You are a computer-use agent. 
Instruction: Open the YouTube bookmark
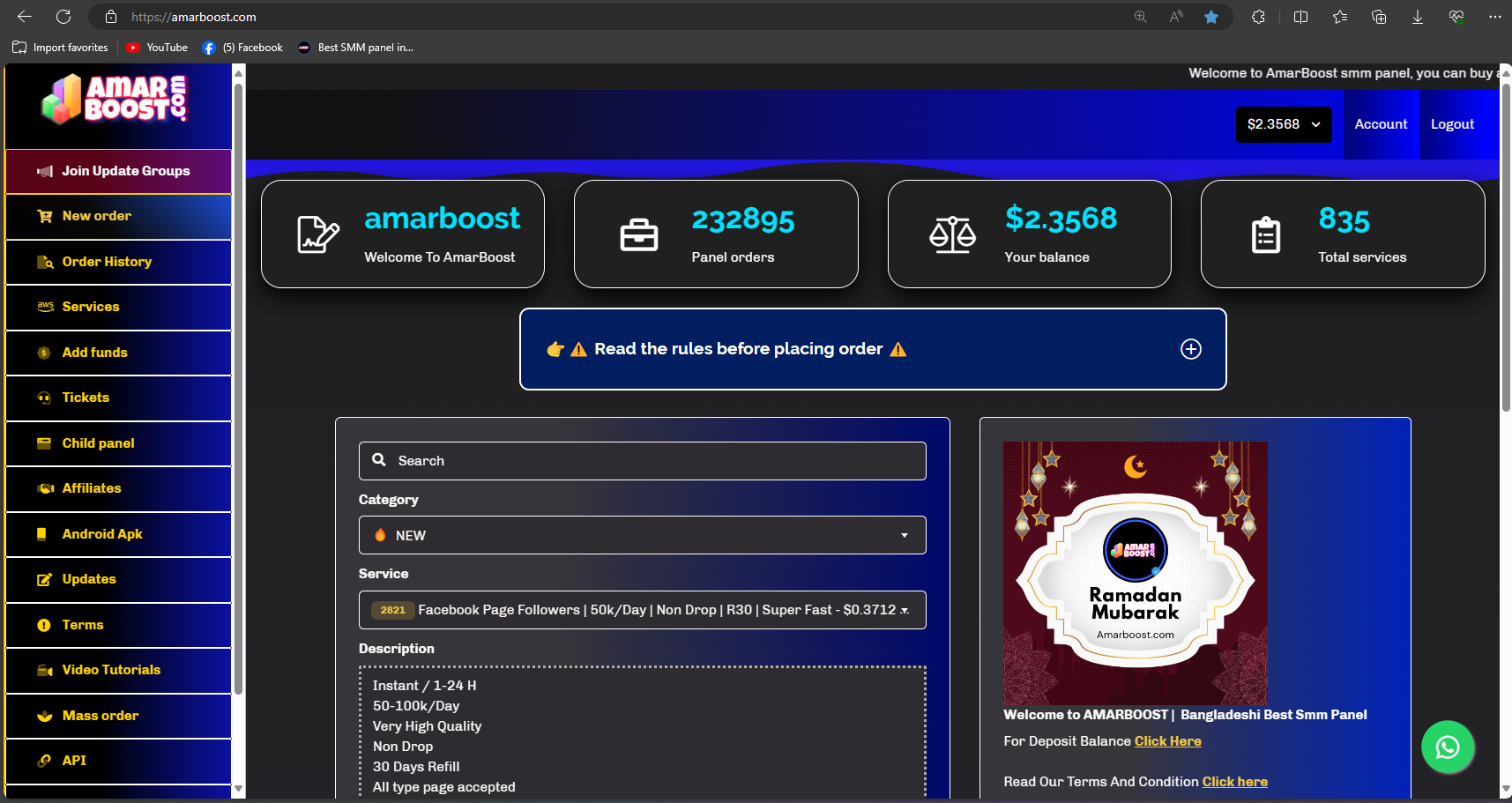click(x=157, y=48)
